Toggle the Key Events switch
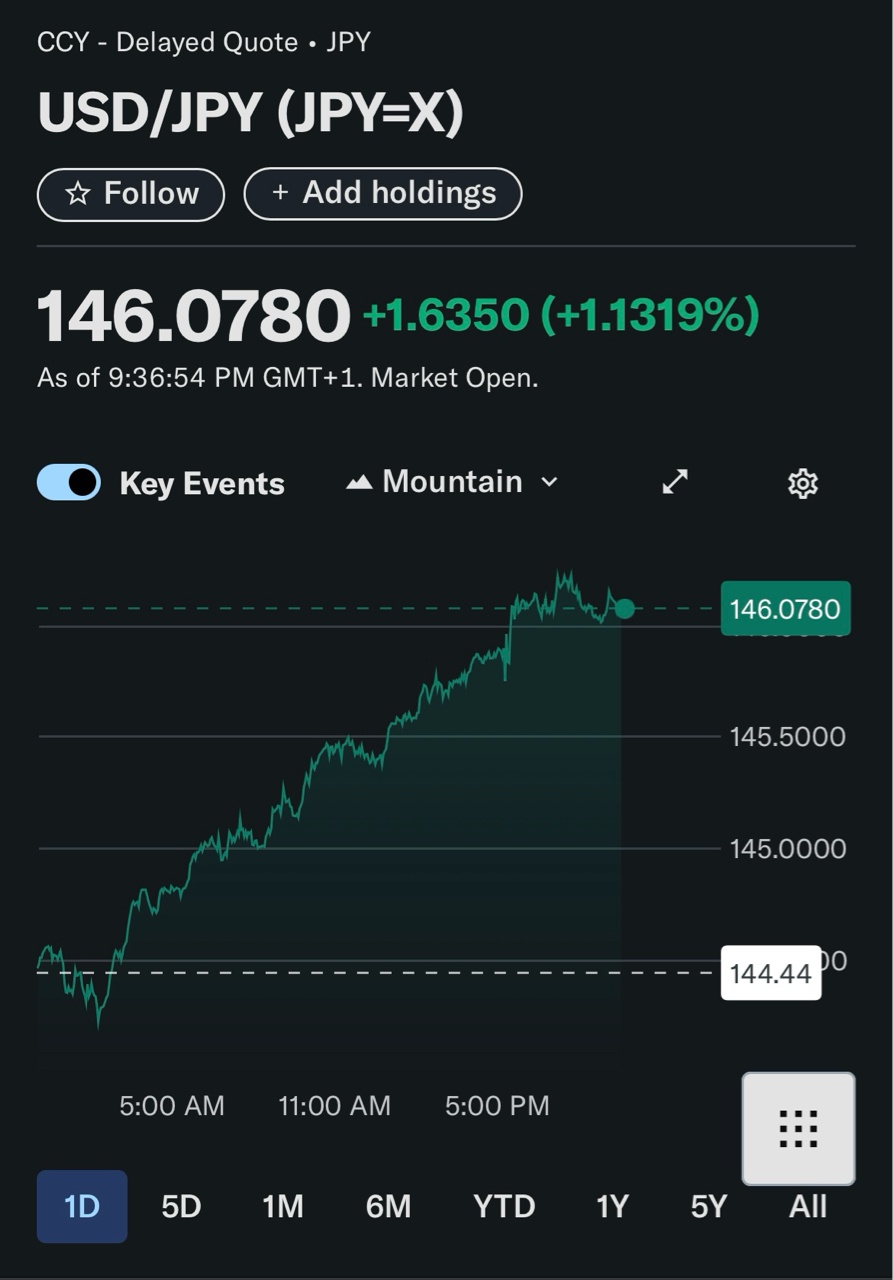893x1280 pixels. click(x=69, y=482)
